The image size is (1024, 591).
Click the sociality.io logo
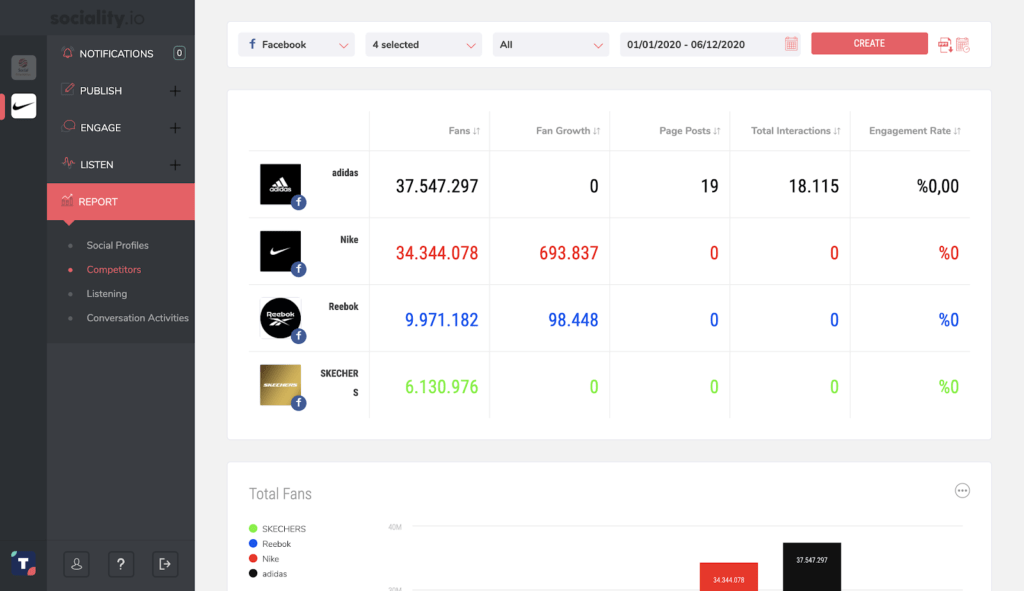[97, 18]
